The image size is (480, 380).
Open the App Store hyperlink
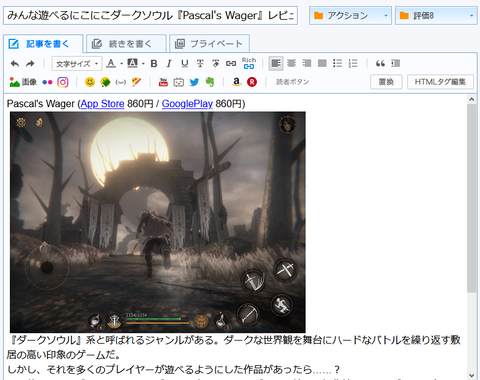pos(102,104)
